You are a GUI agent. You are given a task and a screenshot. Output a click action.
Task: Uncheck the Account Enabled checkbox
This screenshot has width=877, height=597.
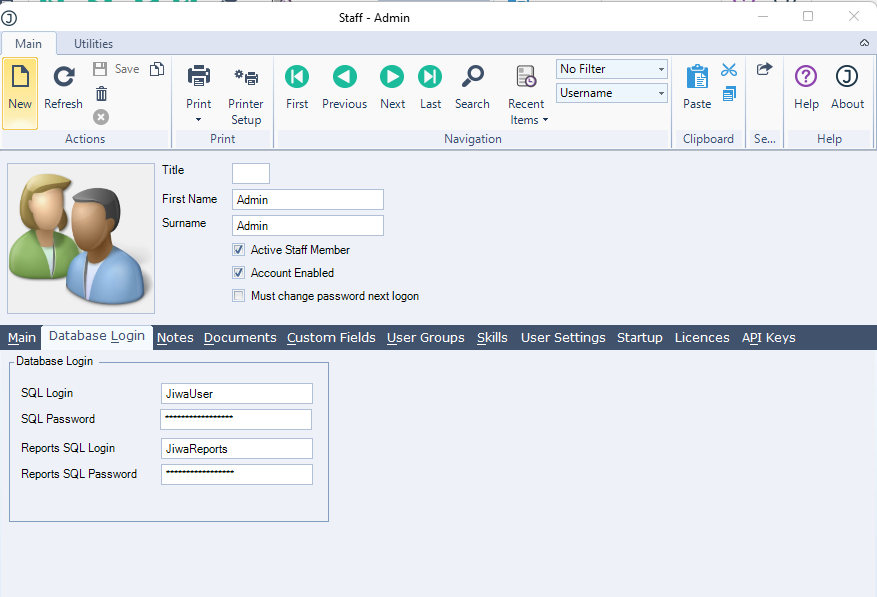click(x=239, y=273)
